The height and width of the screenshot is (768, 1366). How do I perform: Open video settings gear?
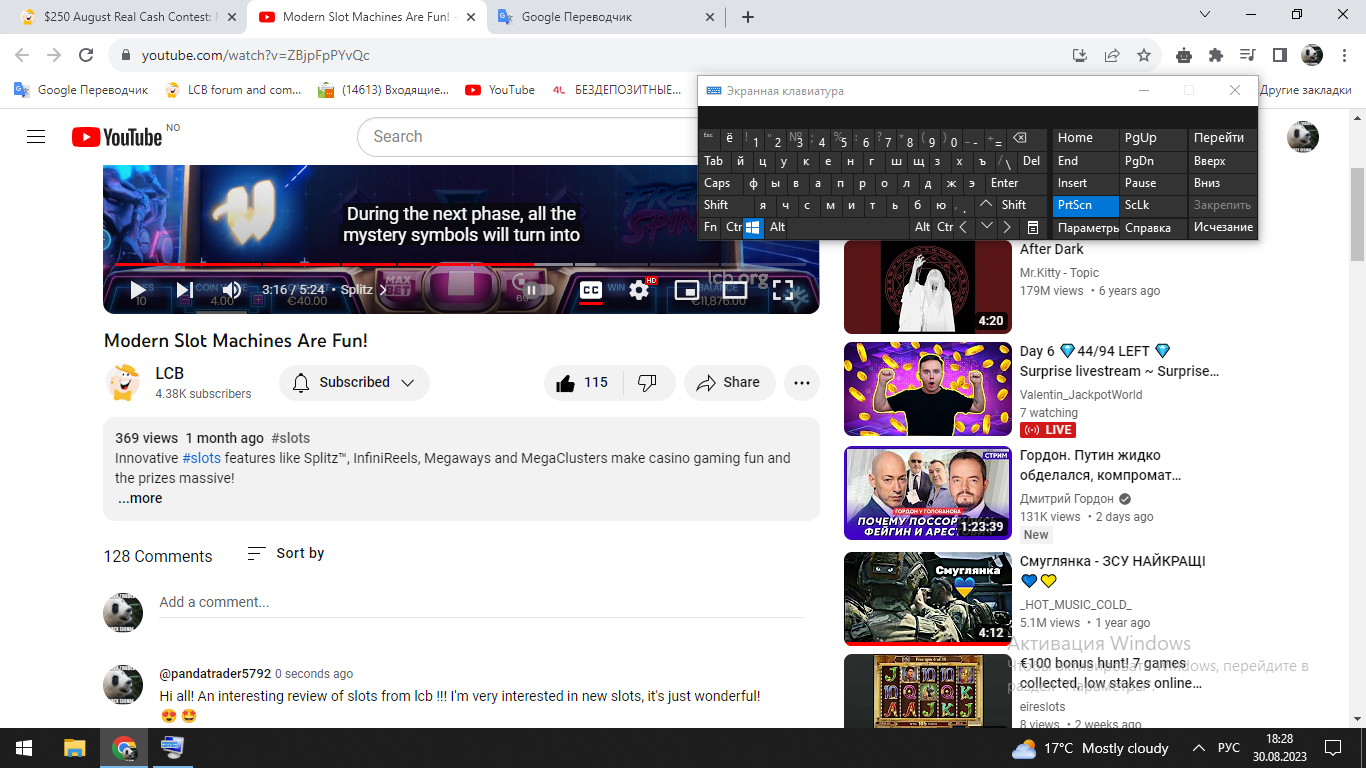coord(639,290)
